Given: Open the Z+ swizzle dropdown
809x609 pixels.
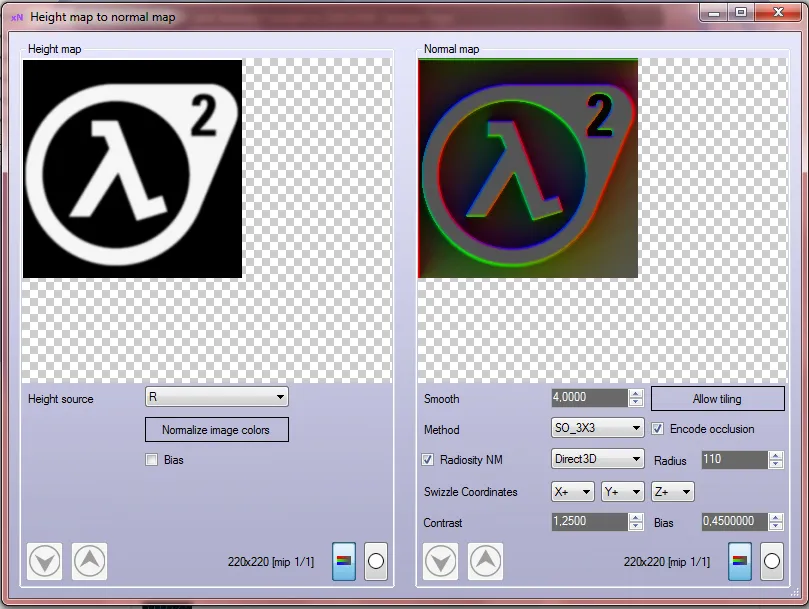Looking at the screenshot, I should click(x=672, y=492).
